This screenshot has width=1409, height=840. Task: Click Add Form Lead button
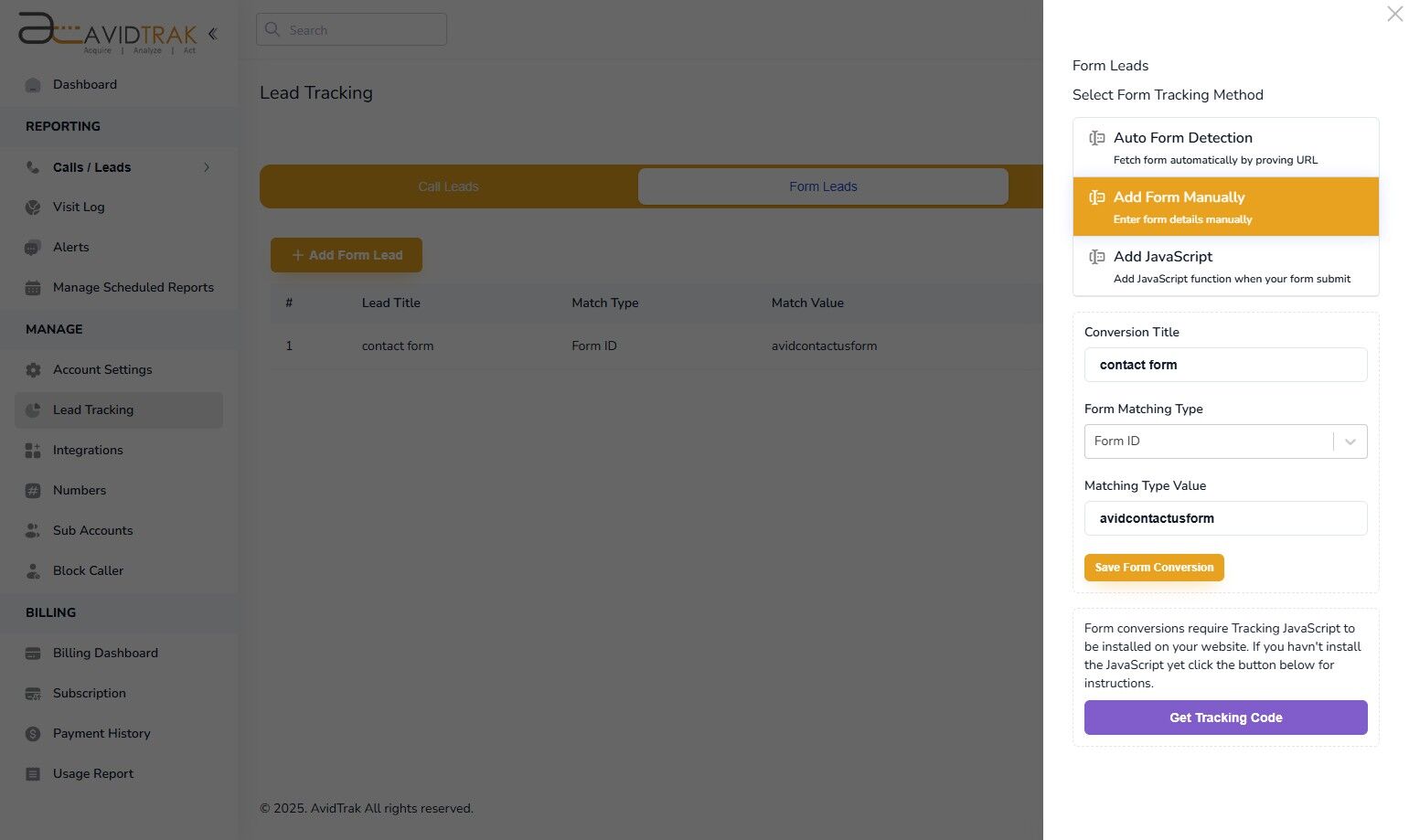click(347, 255)
